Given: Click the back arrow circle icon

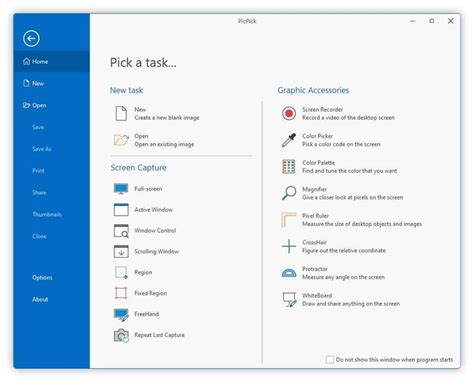Looking at the screenshot, I should [31, 38].
